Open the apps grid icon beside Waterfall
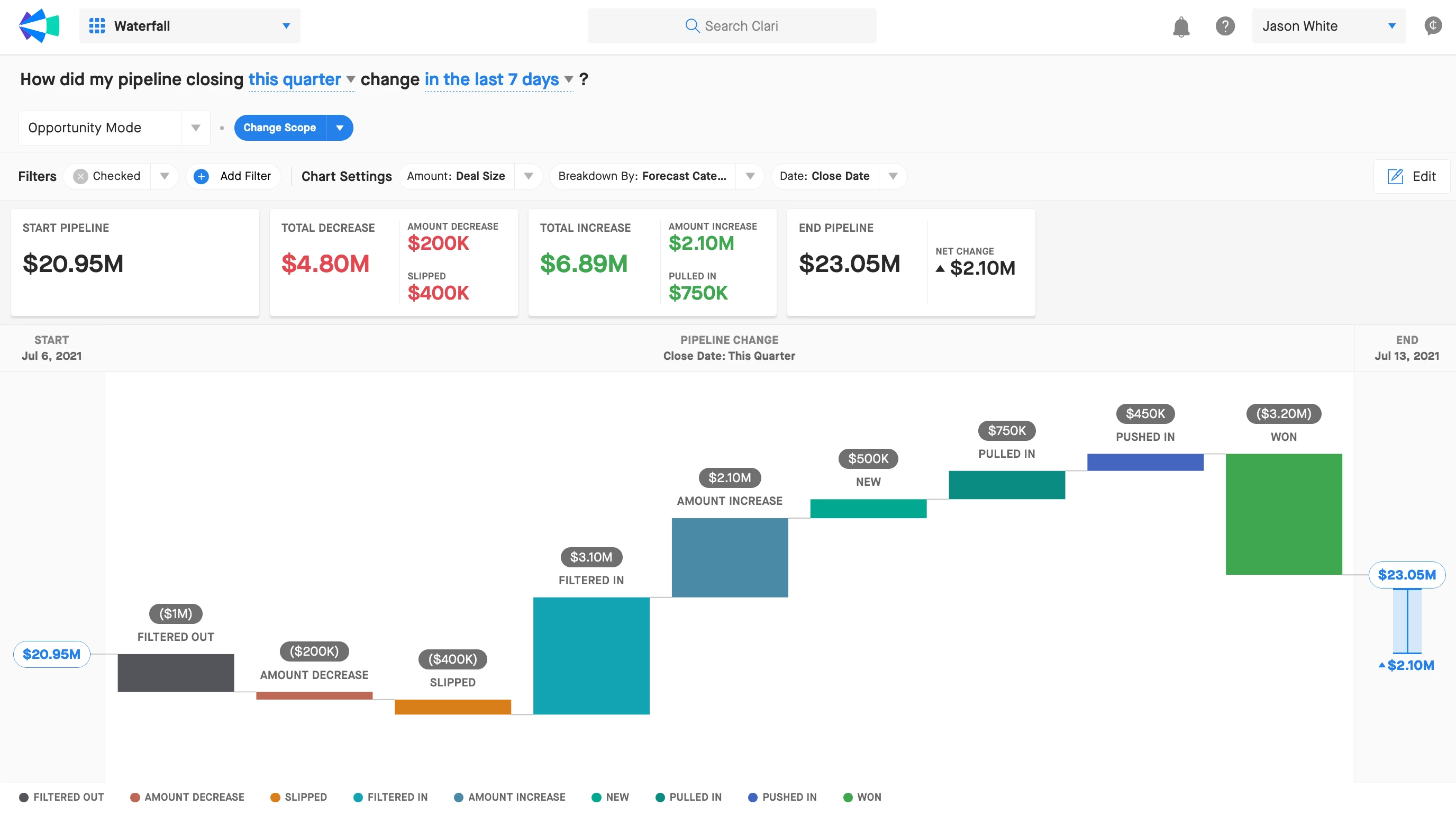This screenshot has width=1456, height=815. [97, 26]
